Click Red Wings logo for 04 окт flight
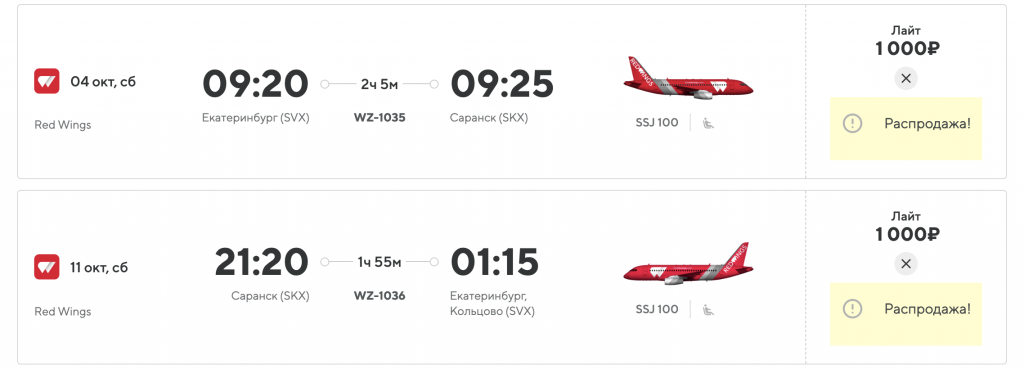 click(46, 82)
